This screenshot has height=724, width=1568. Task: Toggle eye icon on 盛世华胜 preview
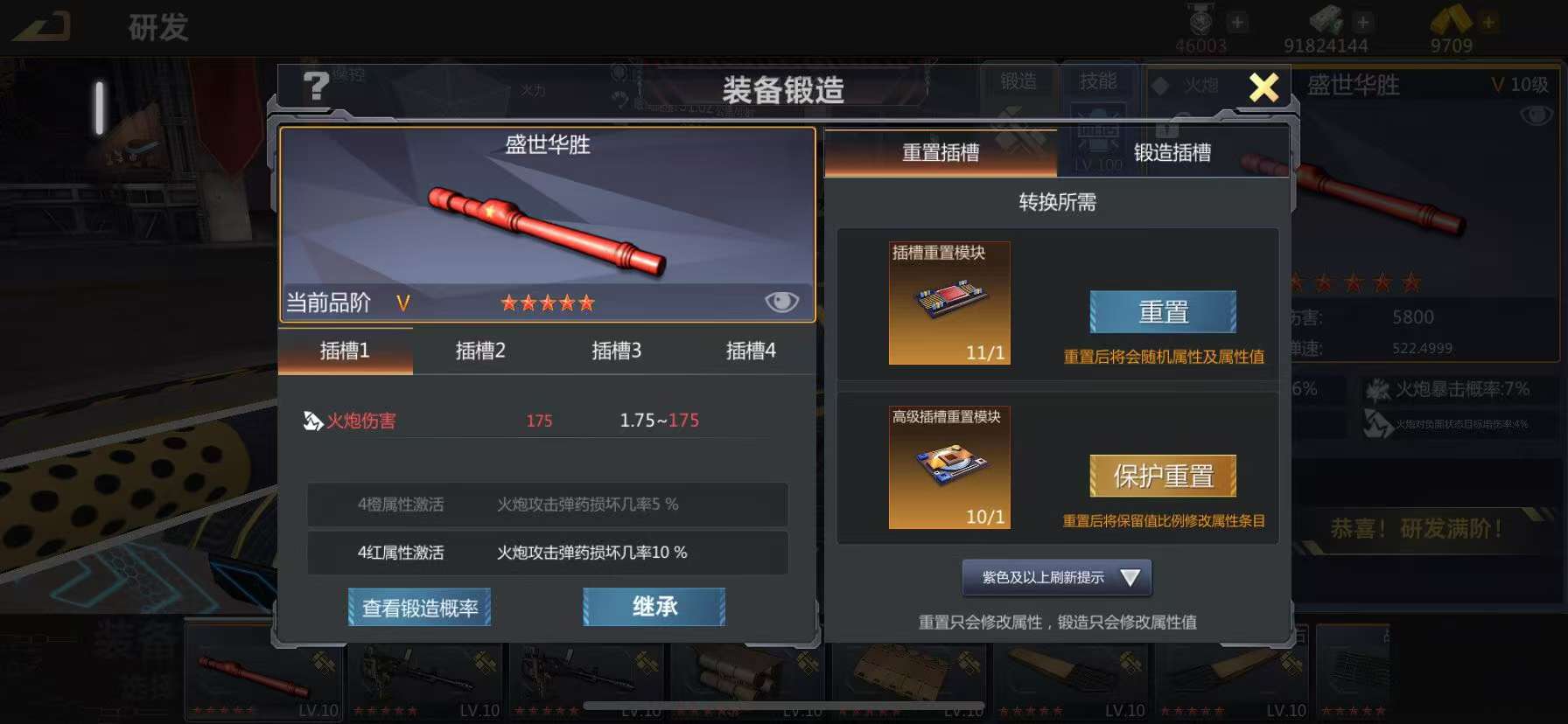pyautogui.click(x=781, y=302)
